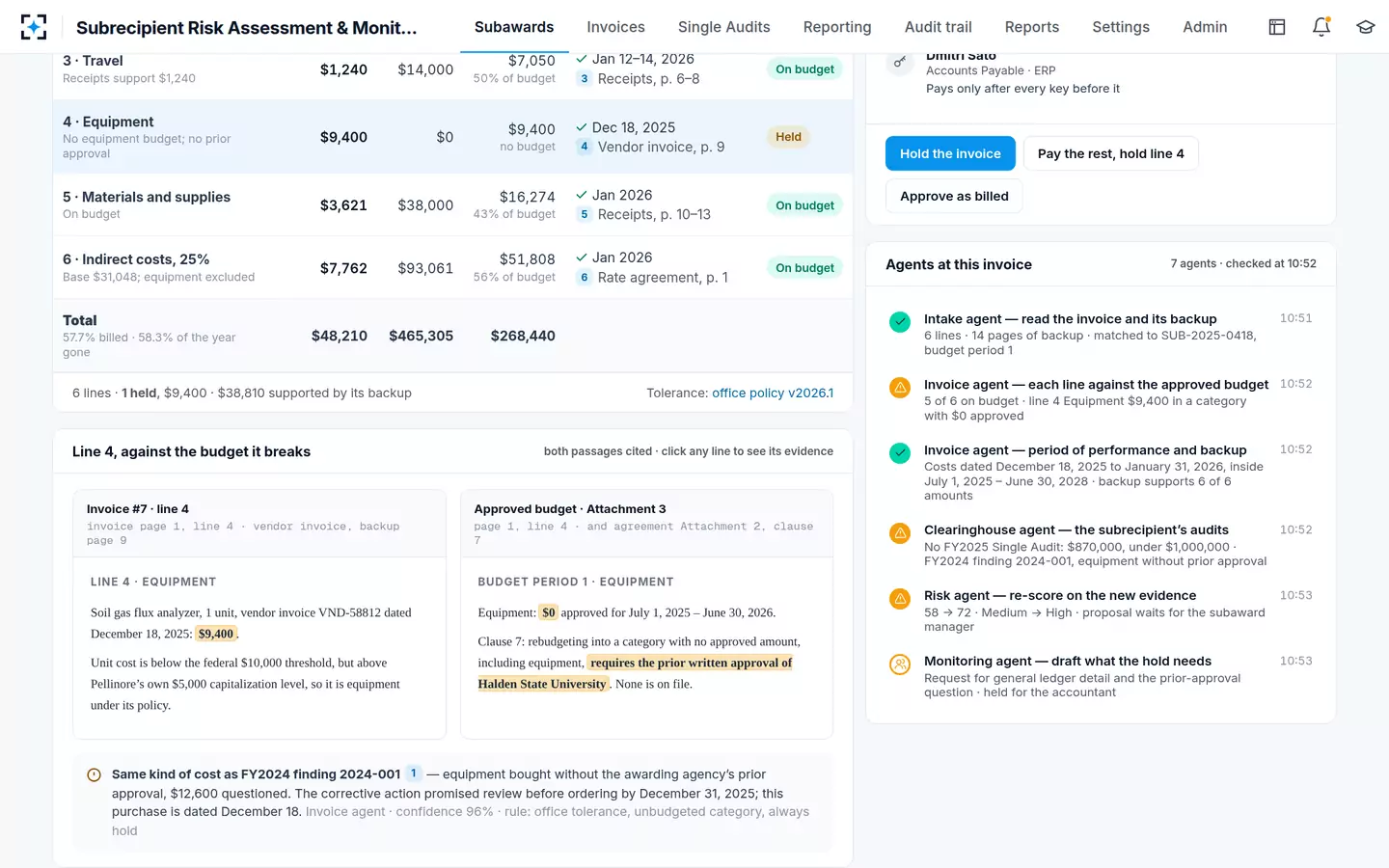The image size is (1389, 868).
Task: Open citation badge 5 for Receipts, p. 10–13
Action: (584, 214)
